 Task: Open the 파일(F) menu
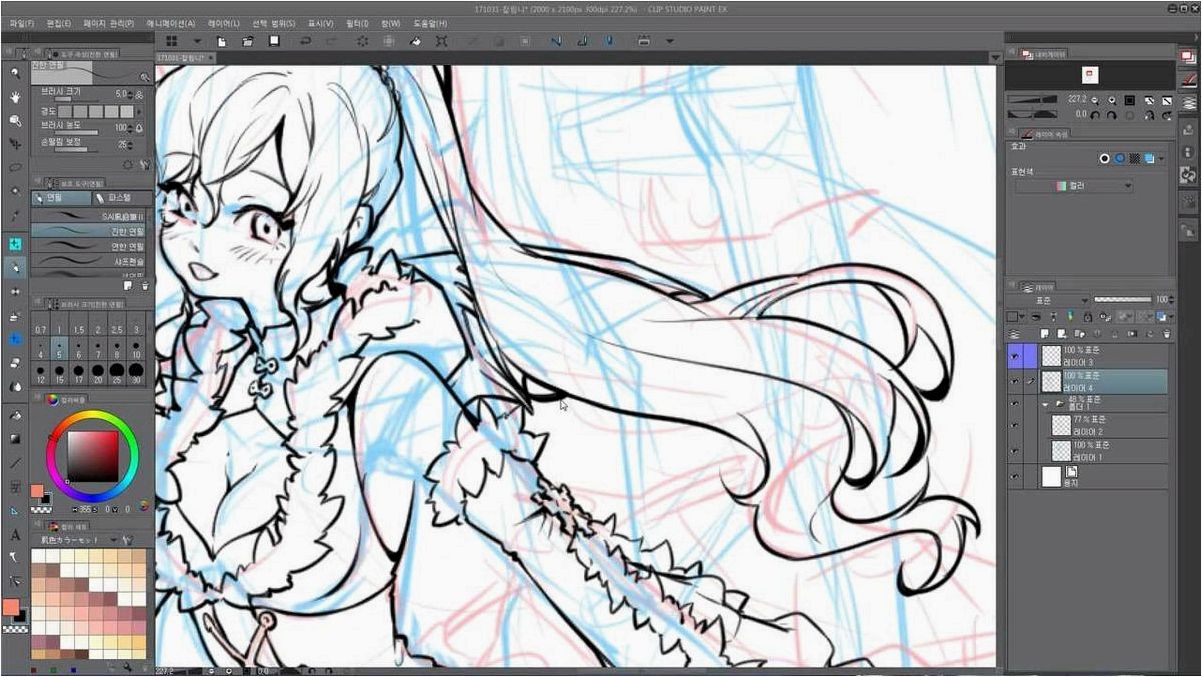[21, 22]
